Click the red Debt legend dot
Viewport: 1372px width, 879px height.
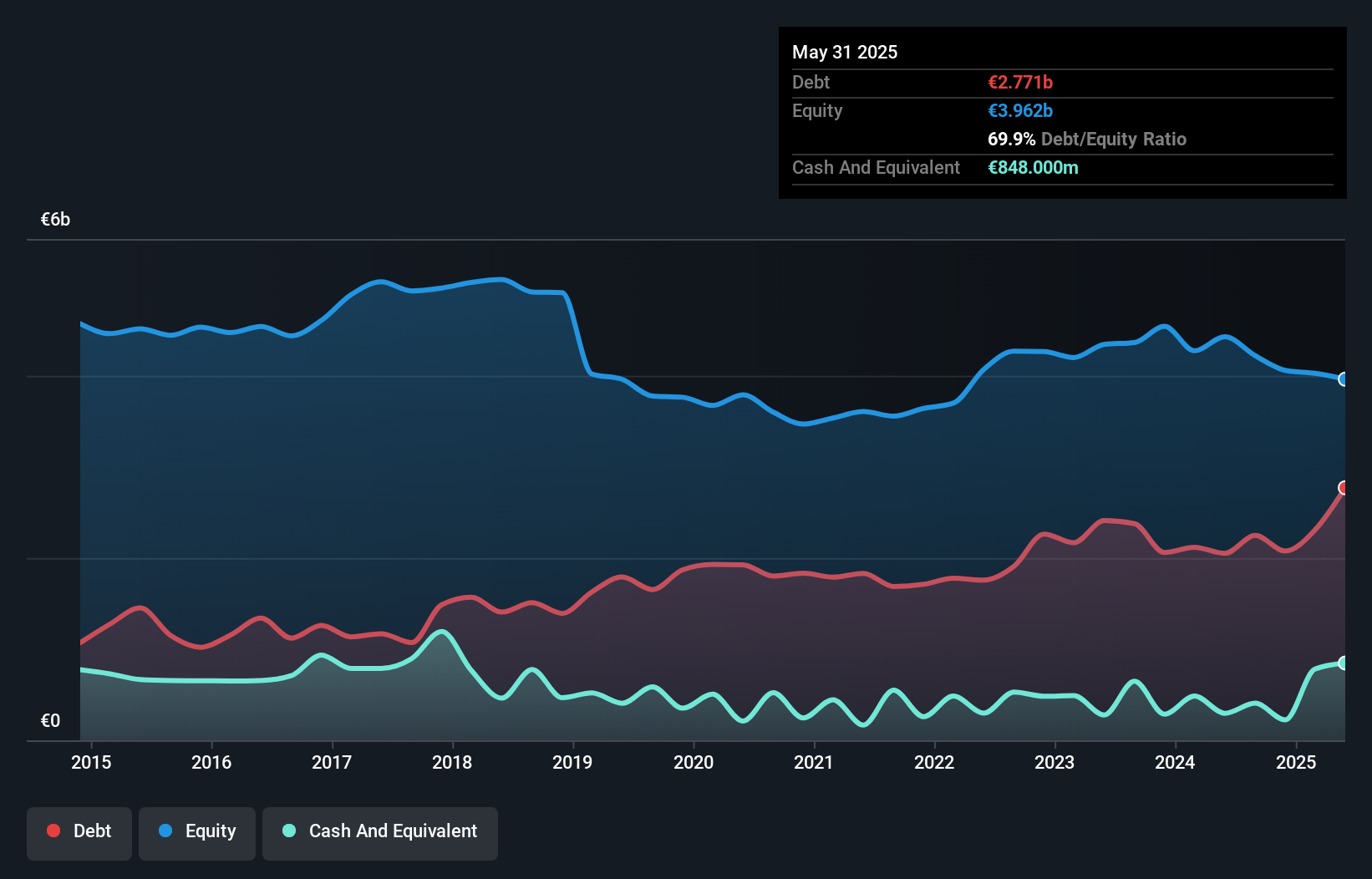(x=53, y=831)
